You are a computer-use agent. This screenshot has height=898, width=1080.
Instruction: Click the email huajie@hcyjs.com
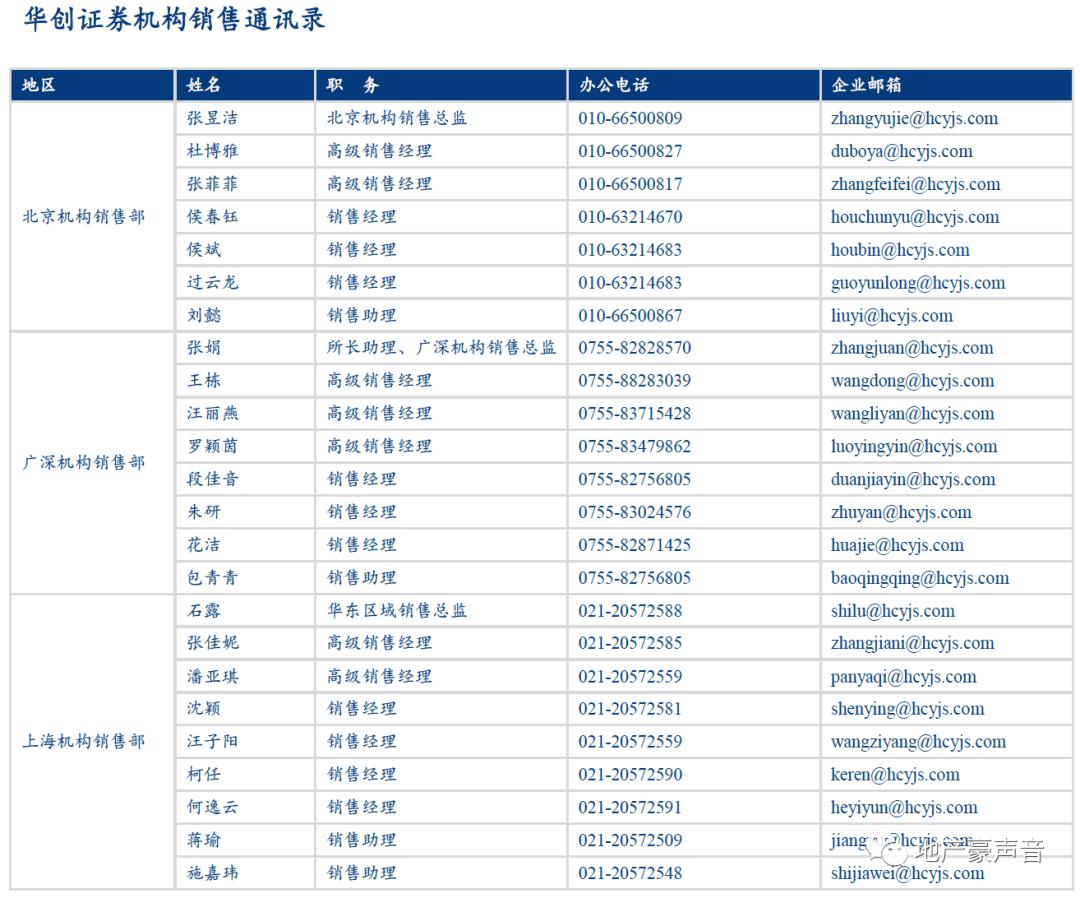(897, 545)
